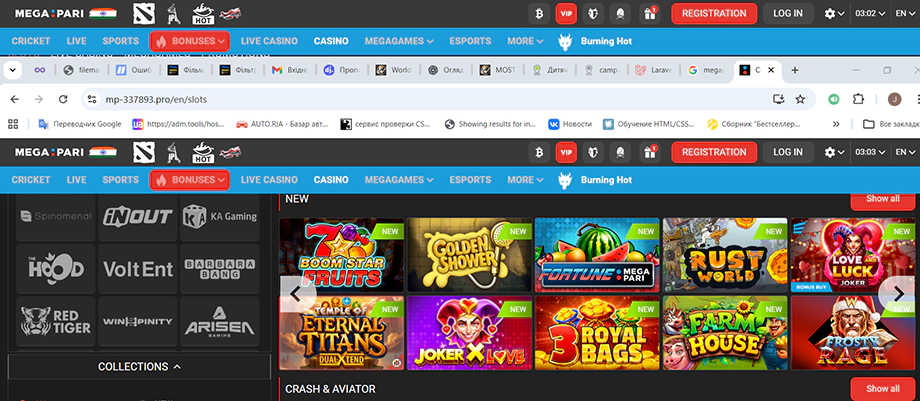The width and height of the screenshot is (920, 401).
Task: Open the Barbara Bang provider tile
Action: 219,269
